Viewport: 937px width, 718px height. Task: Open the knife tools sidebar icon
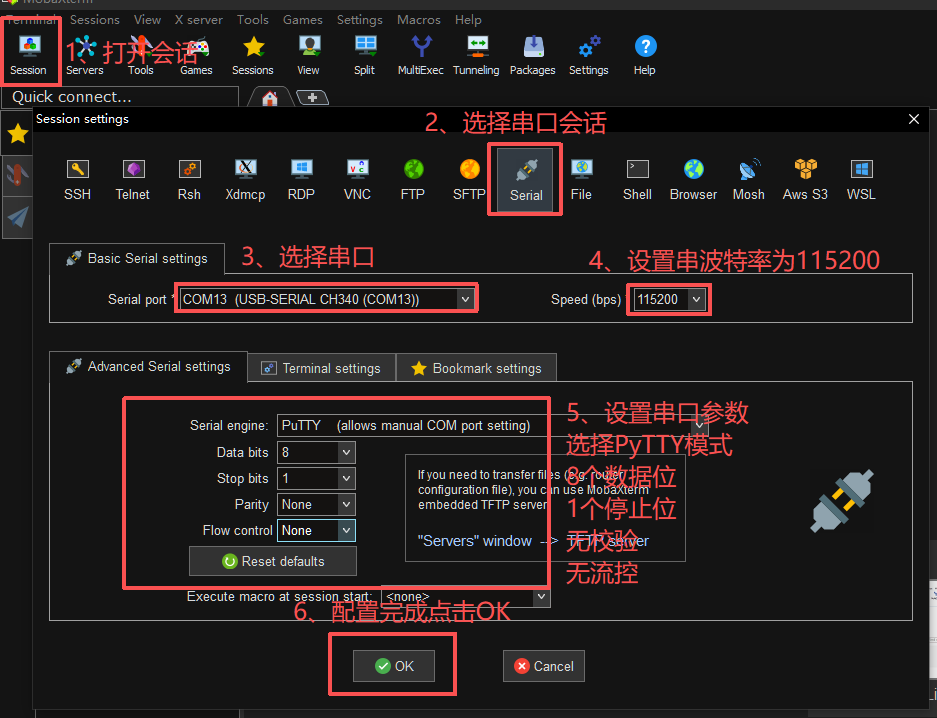(18, 175)
